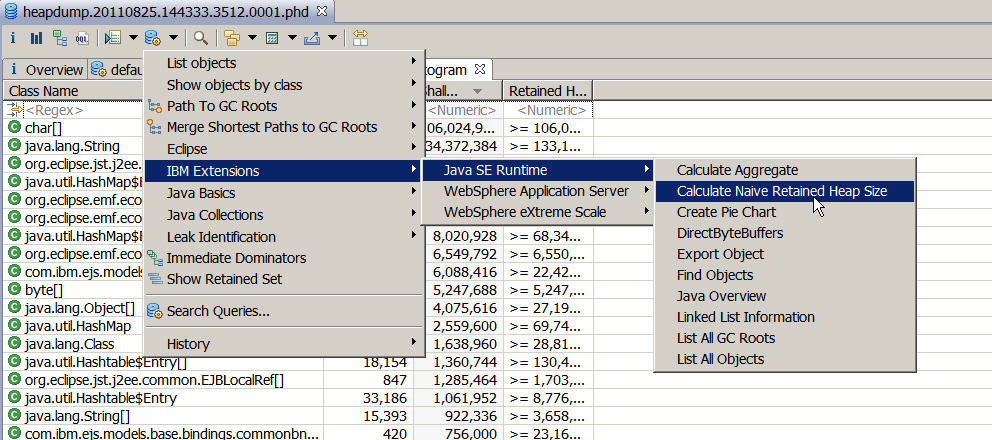Open dropdown arrow next to Query Browser icon
The width and height of the screenshot is (992, 440).
pyautogui.click(x=173, y=38)
